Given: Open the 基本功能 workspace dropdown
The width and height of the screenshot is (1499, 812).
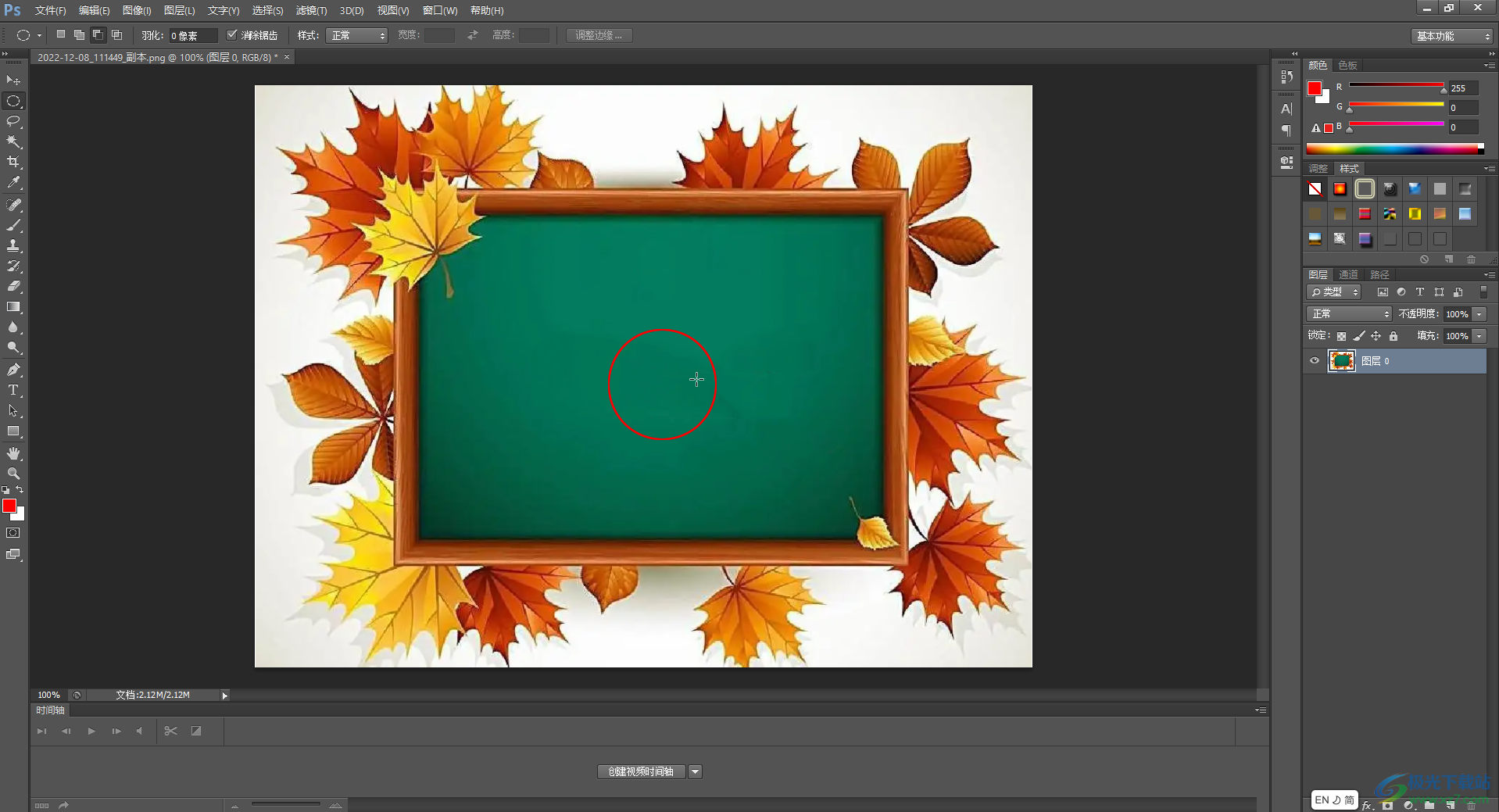Looking at the screenshot, I should coord(1453,36).
